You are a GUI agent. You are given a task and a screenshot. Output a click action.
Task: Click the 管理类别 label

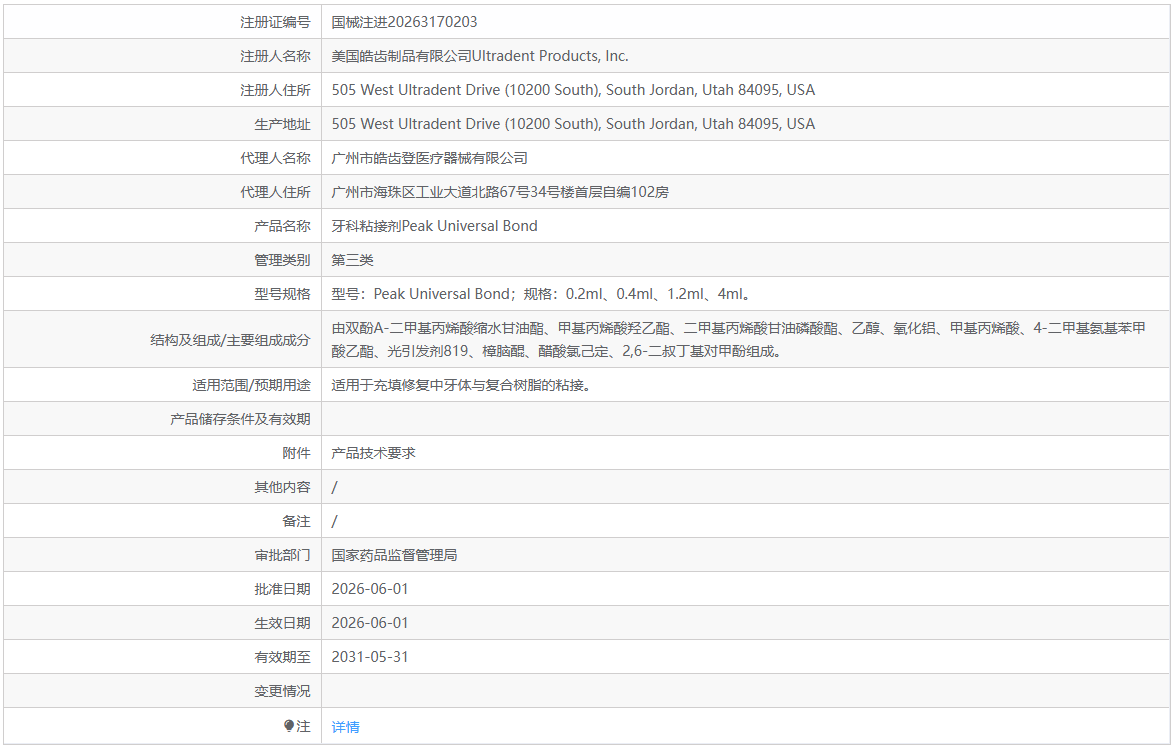pyautogui.click(x=282, y=260)
